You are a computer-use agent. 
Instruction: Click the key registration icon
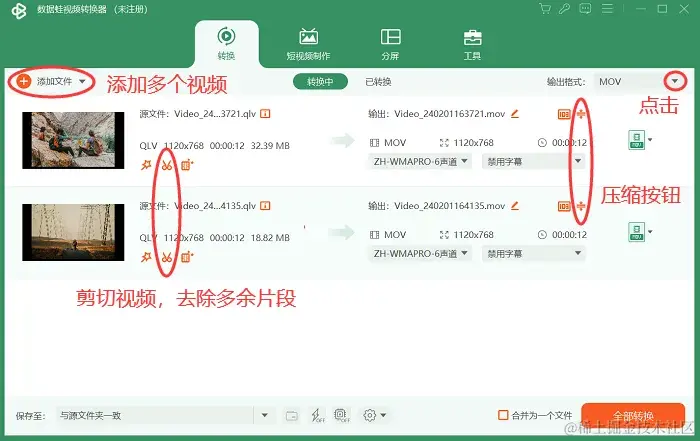point(565,9)
